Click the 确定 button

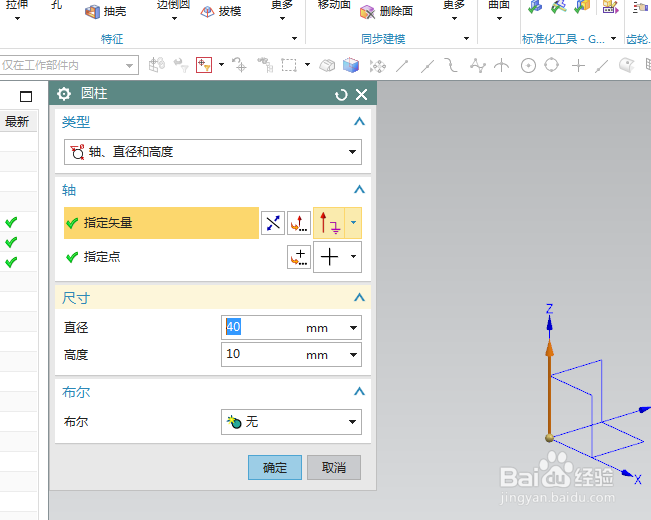coord(275,468)
